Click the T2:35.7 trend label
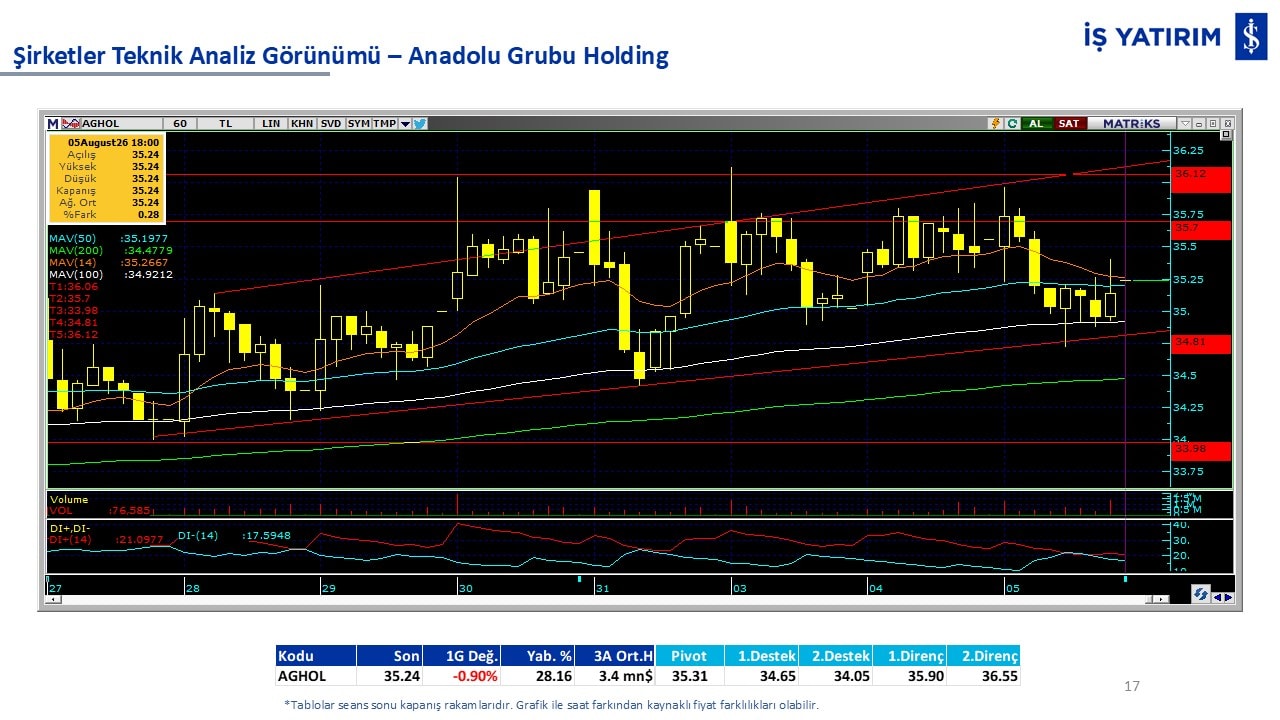 [70, 298]
